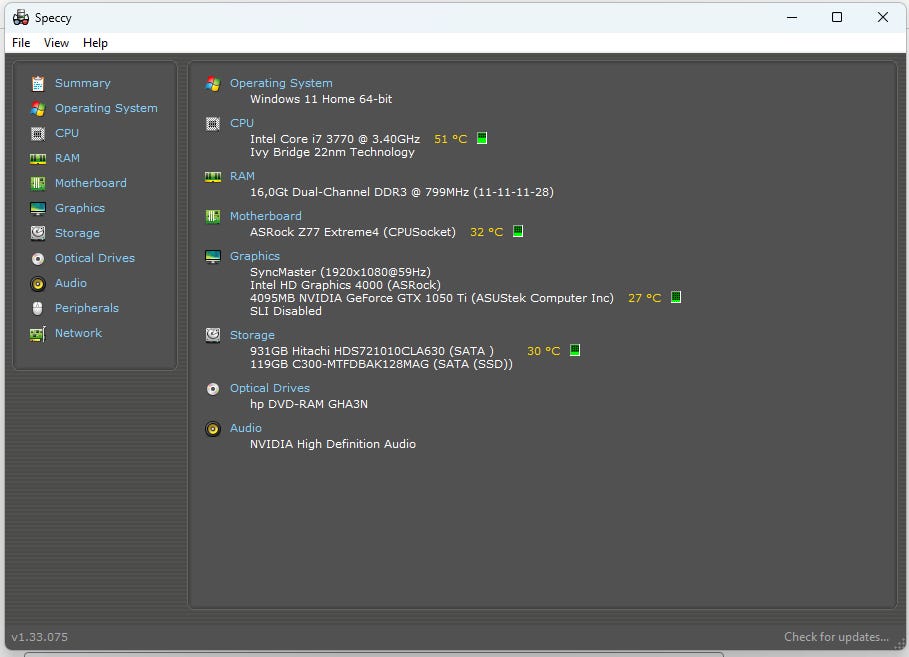View Peripherals label in the sidebar
Viewport: 909px width, 657px height.
click(87, 308)
